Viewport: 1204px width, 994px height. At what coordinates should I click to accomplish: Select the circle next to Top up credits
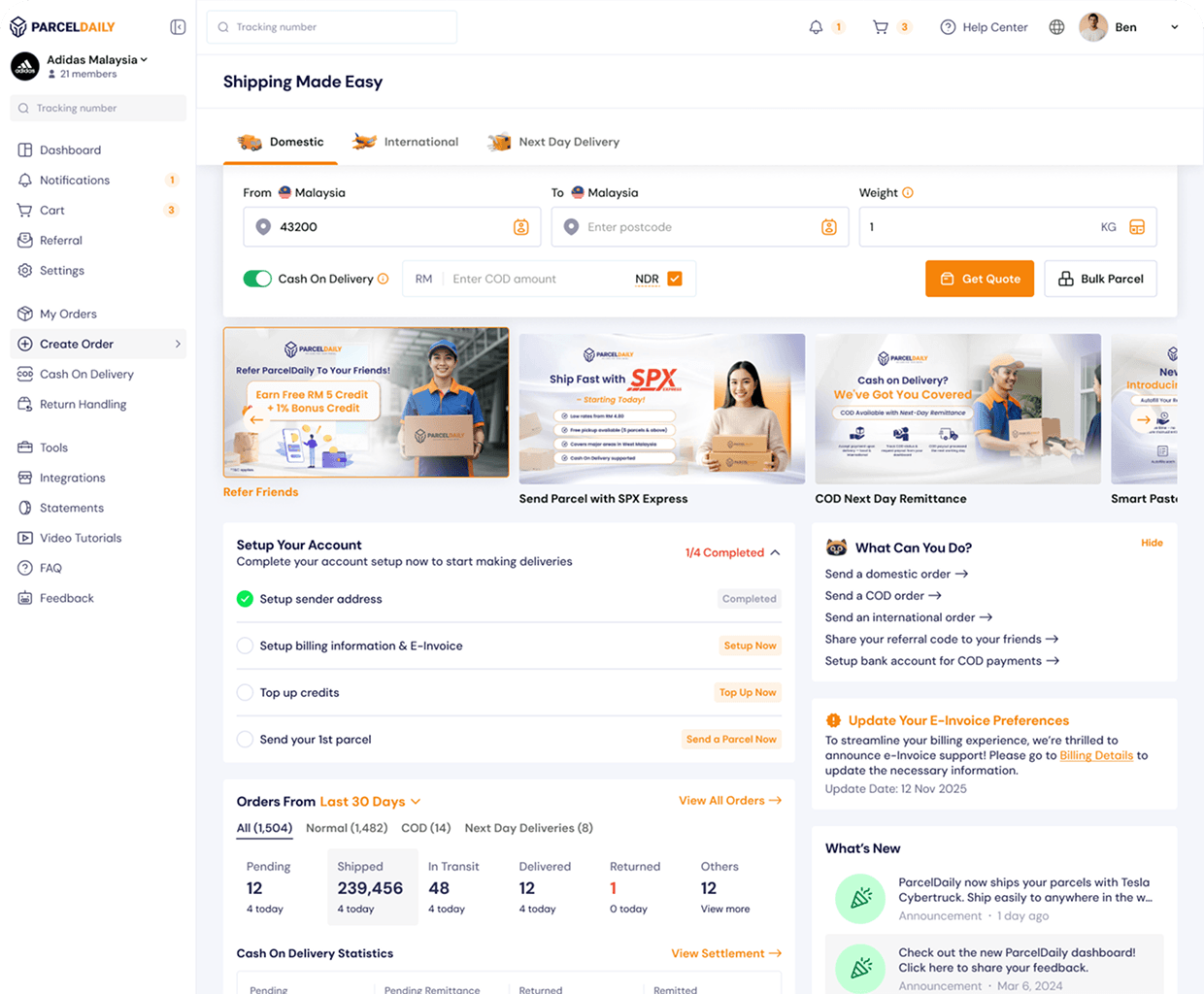pyautogui.click(x=245, y=692)
